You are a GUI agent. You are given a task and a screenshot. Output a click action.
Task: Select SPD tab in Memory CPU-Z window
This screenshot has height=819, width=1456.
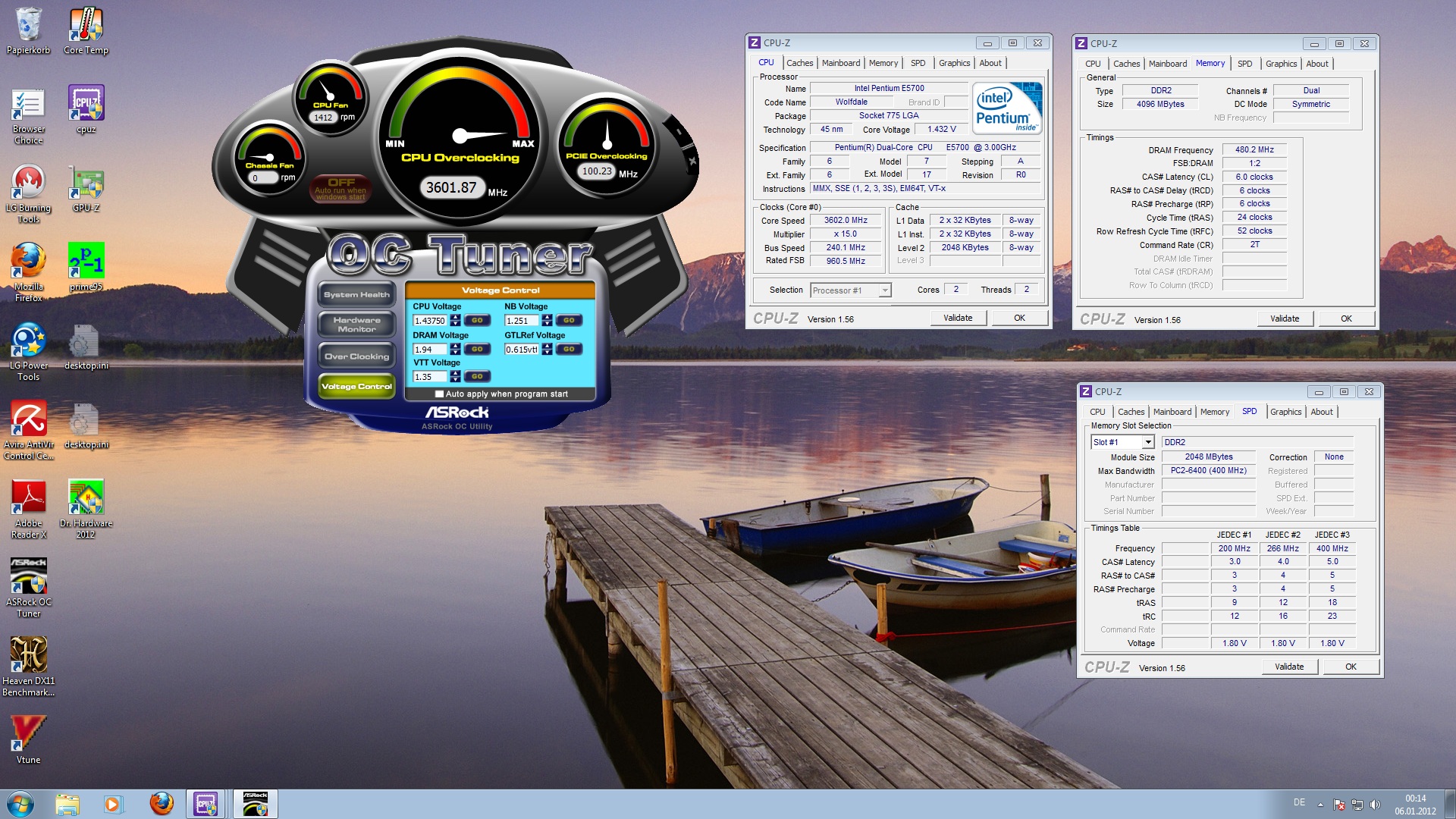pyautogui.click(x=1244, y=64)
